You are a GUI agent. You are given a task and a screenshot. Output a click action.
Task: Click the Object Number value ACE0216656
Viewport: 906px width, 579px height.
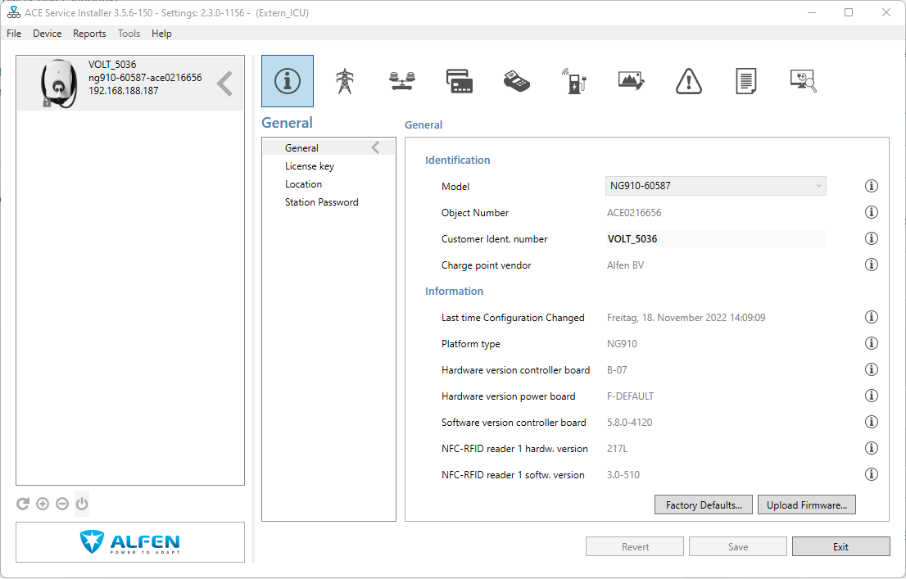tap(634, 213)
